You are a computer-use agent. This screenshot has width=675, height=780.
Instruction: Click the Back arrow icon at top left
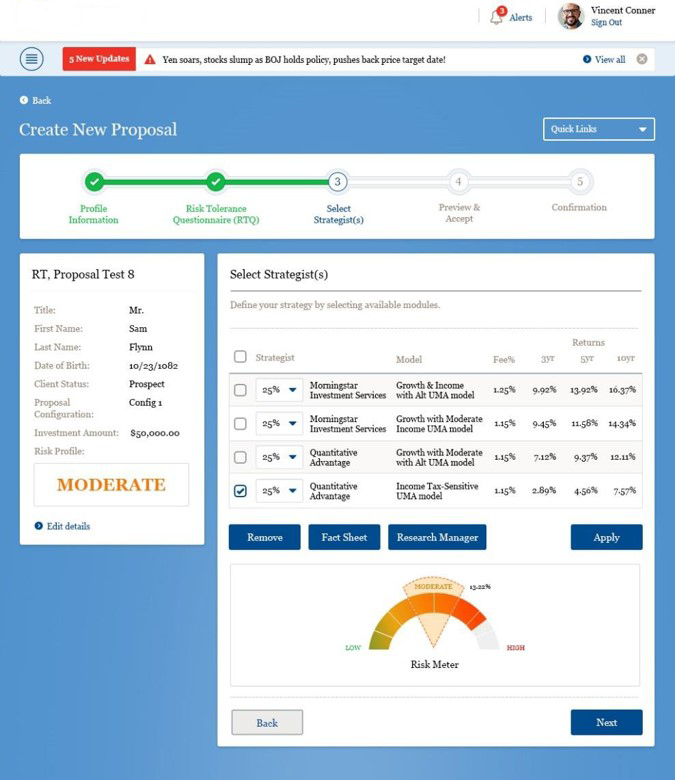click(24, 101)
